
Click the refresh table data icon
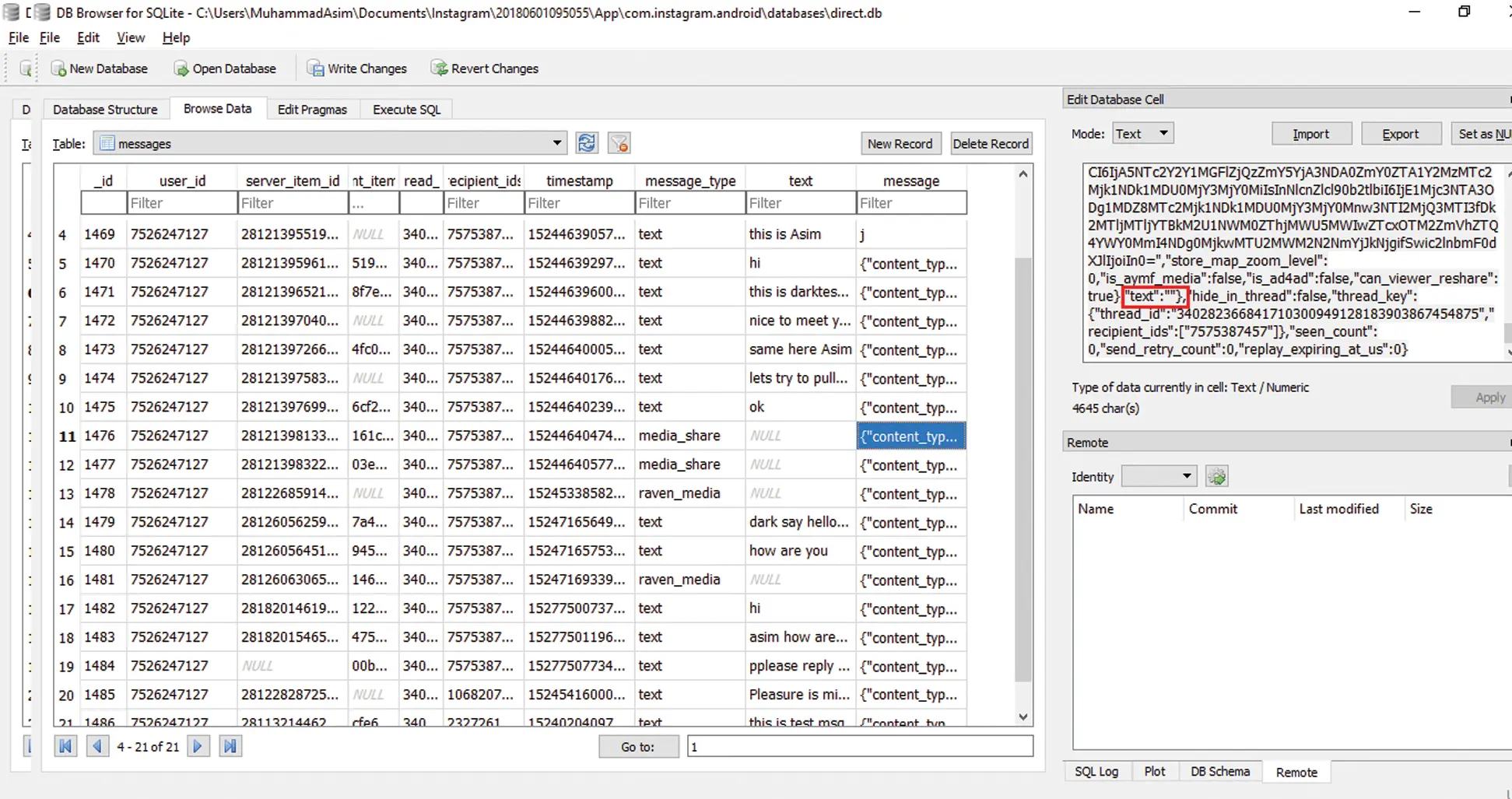tap(587, 143)
